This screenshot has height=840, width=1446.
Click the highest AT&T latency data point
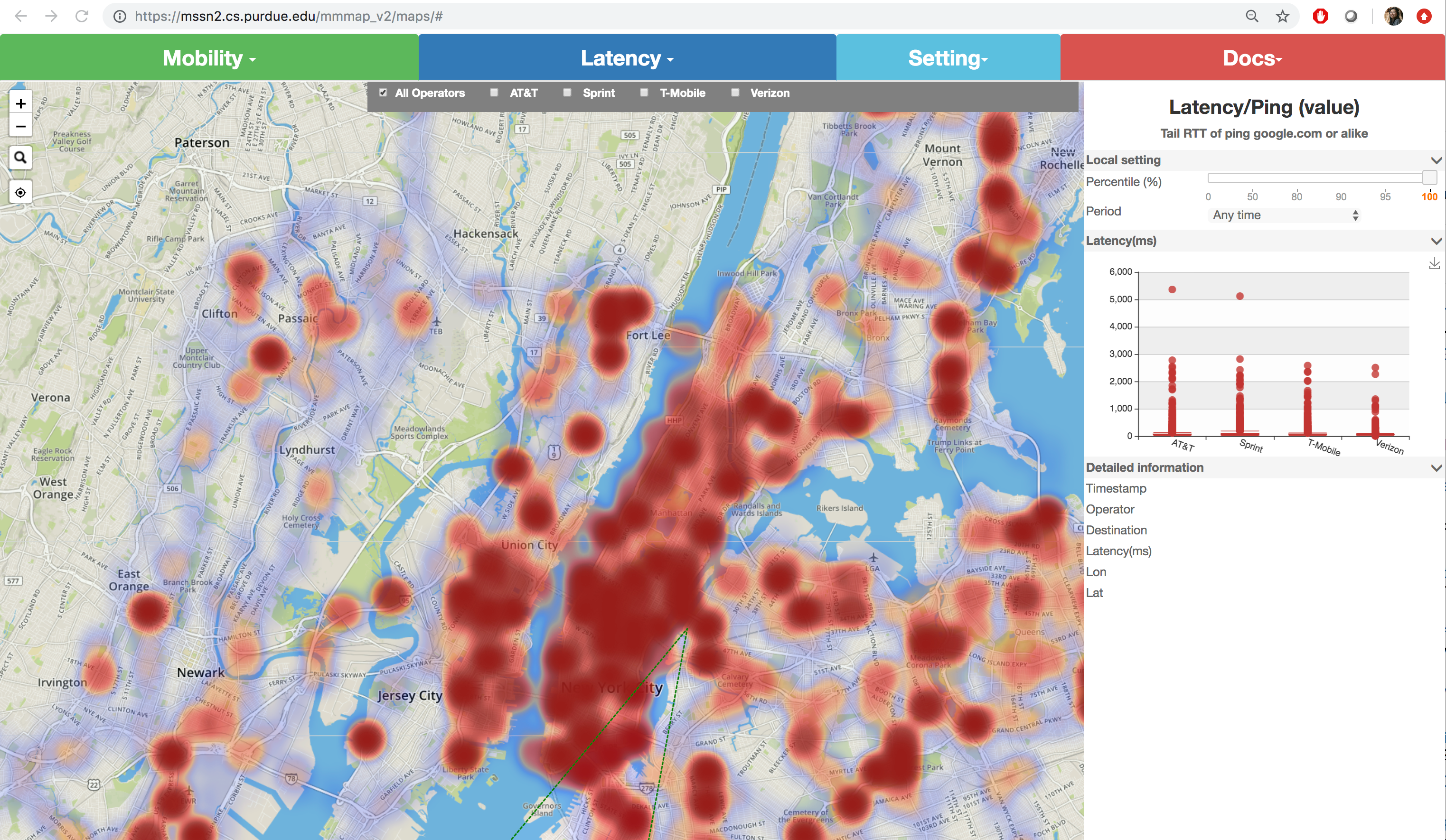(x=1172, y=290)
